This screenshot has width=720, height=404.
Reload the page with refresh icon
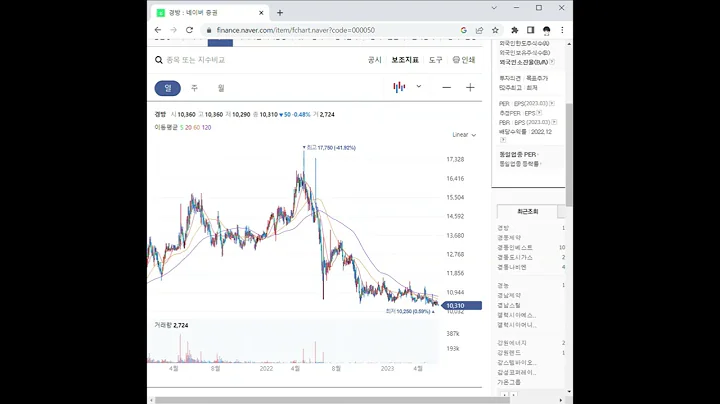tap(189, 30)
